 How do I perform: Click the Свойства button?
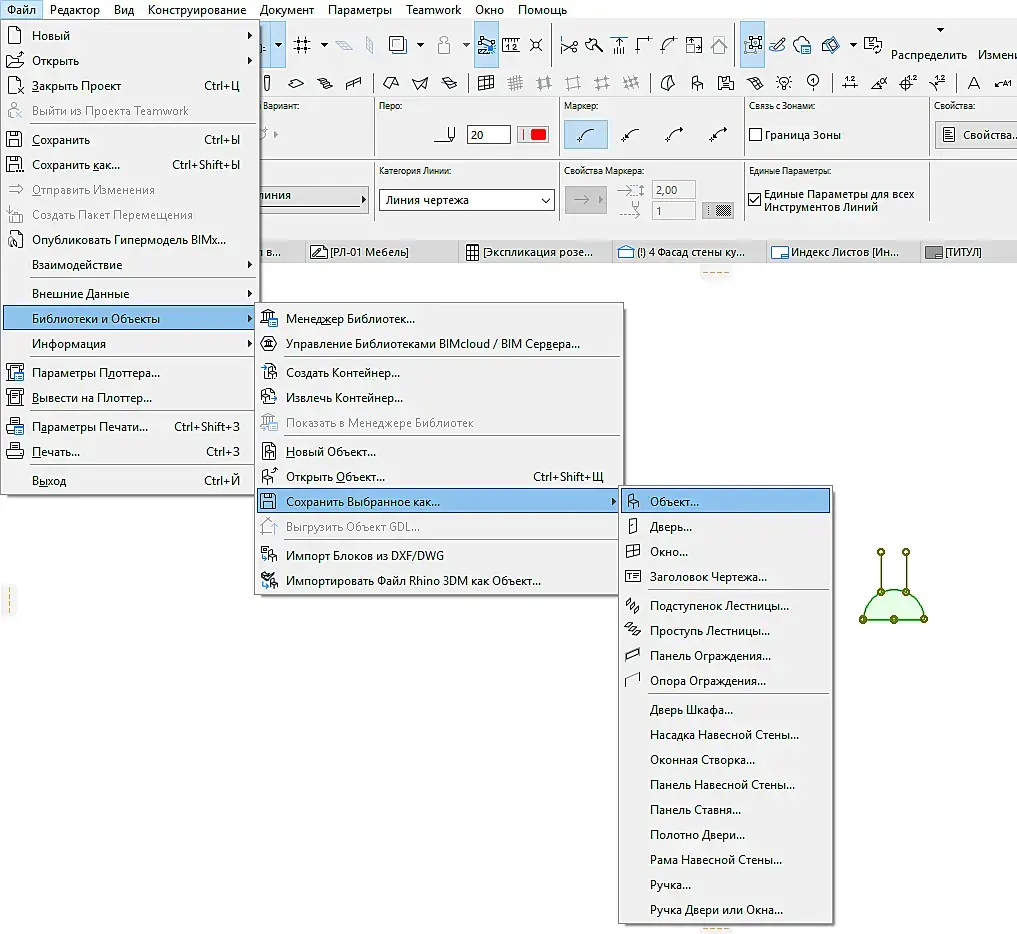976,134
